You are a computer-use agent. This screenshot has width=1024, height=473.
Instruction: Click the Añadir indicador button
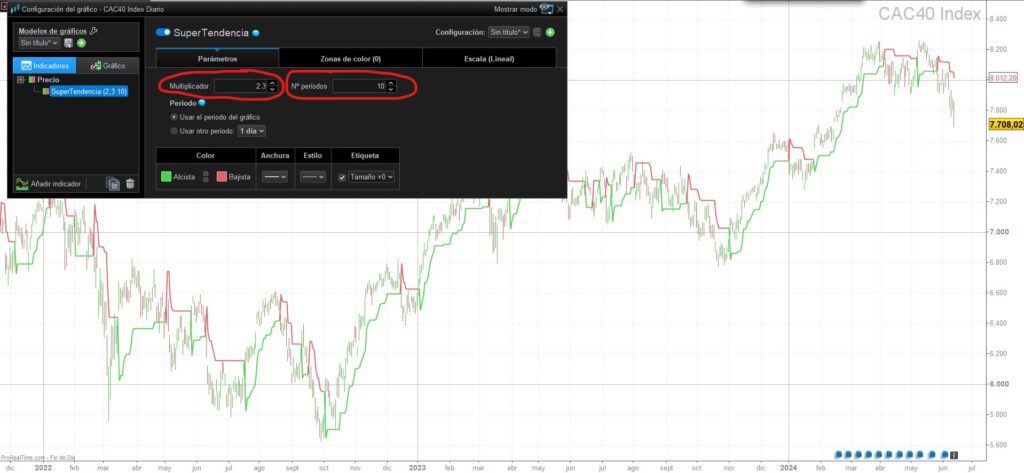[48, 184]
